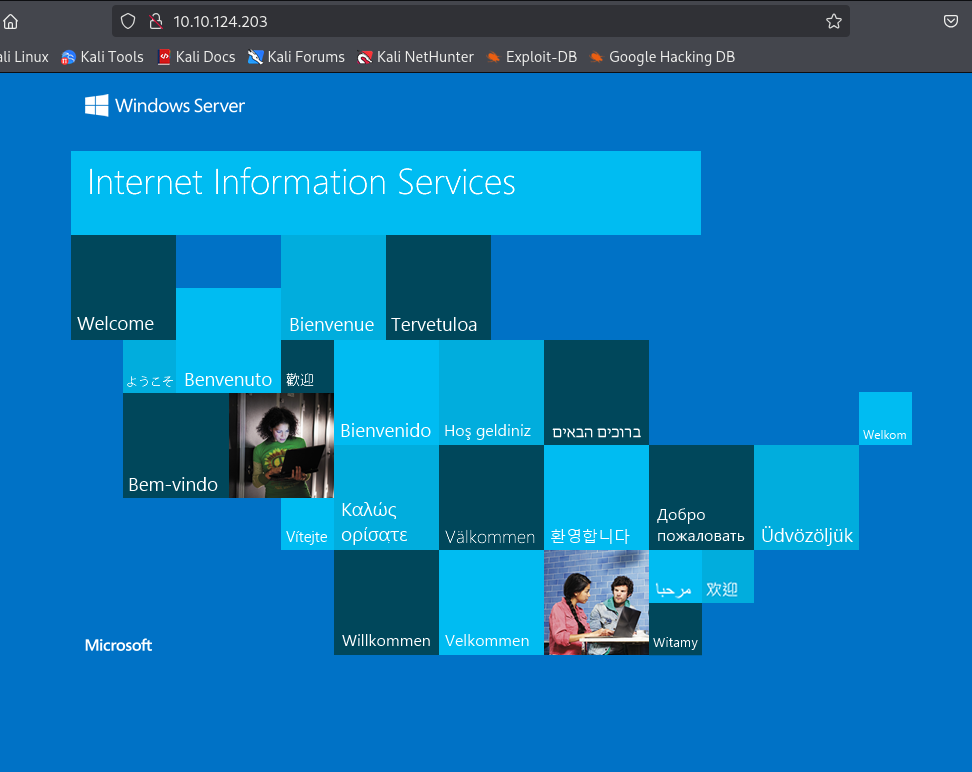Click the Google Hacking DB favicon

pos(596,57)
